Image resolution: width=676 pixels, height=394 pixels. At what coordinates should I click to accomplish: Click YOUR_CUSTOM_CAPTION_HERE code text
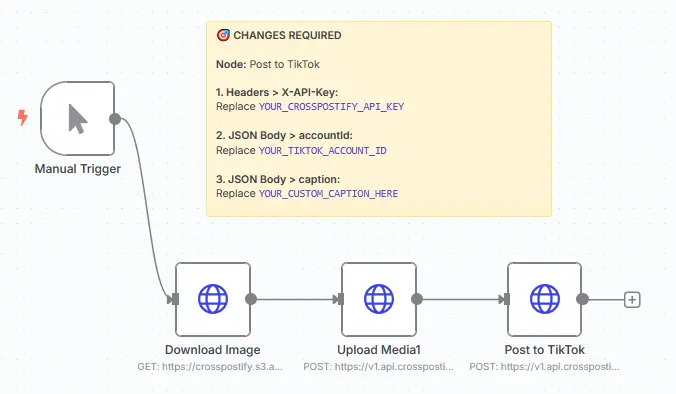pos(328,194)
